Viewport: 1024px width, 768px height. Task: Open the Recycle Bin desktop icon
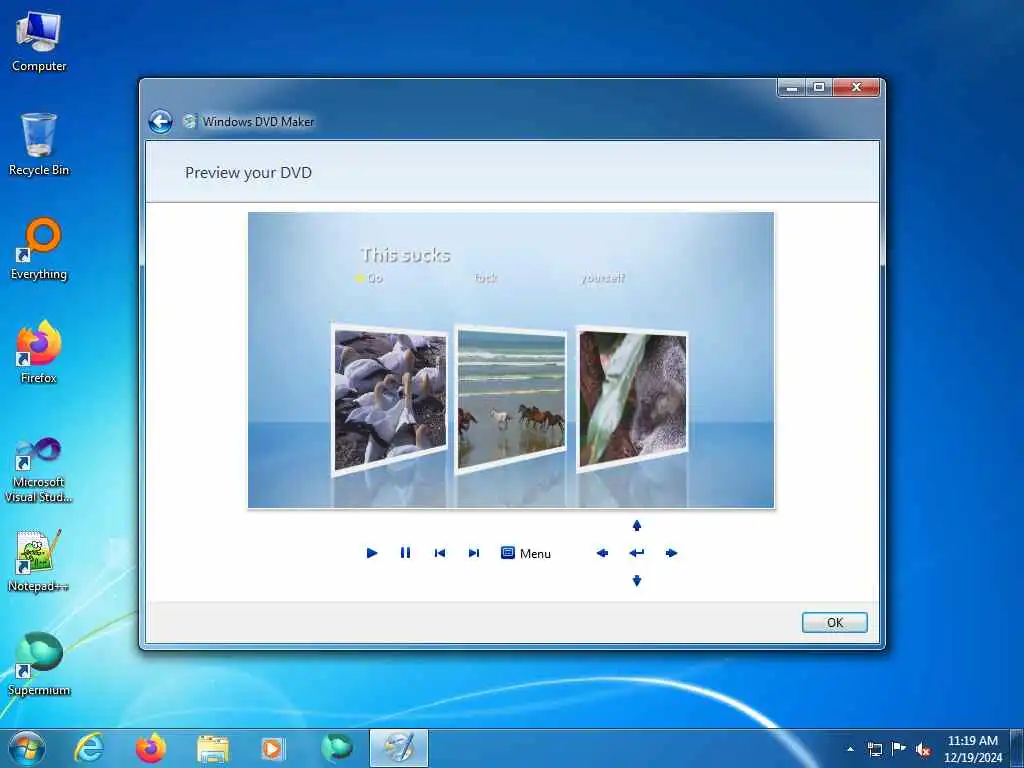click(39, 145)
